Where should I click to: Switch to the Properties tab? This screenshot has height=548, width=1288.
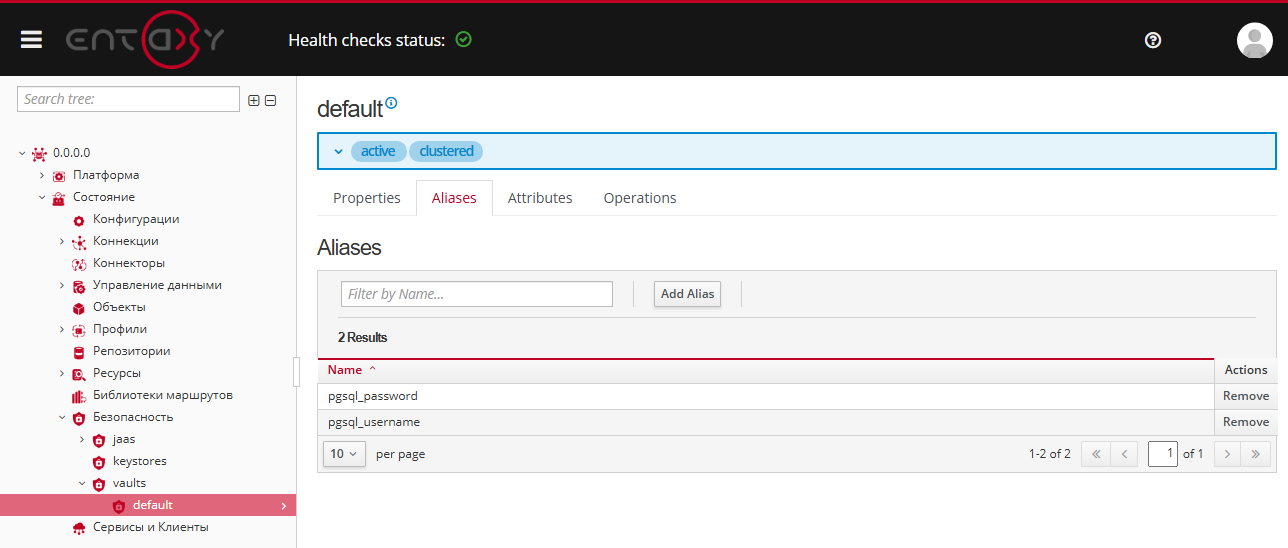[x=366, y=198]
